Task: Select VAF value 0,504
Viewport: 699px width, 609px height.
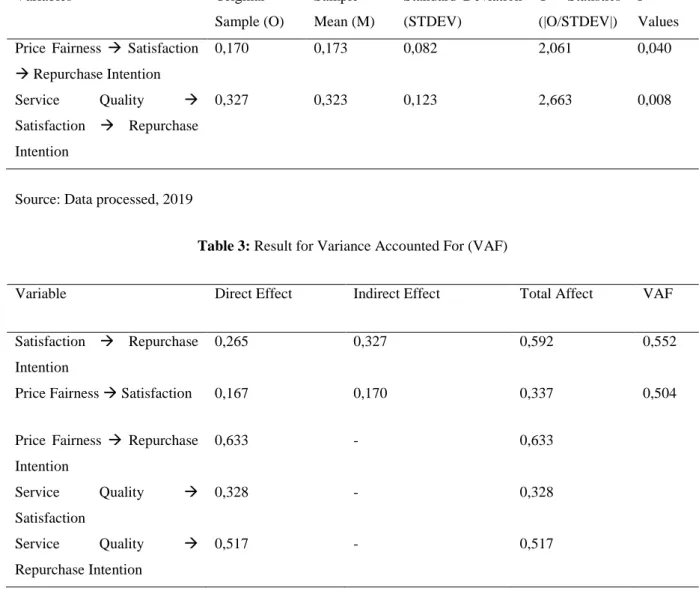Action: click(x=659, y=393)
